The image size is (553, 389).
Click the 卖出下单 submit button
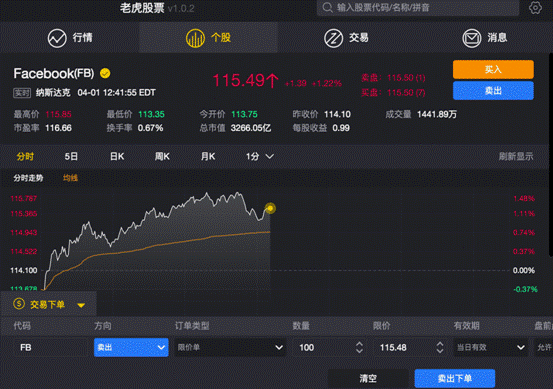pos(455,379)
